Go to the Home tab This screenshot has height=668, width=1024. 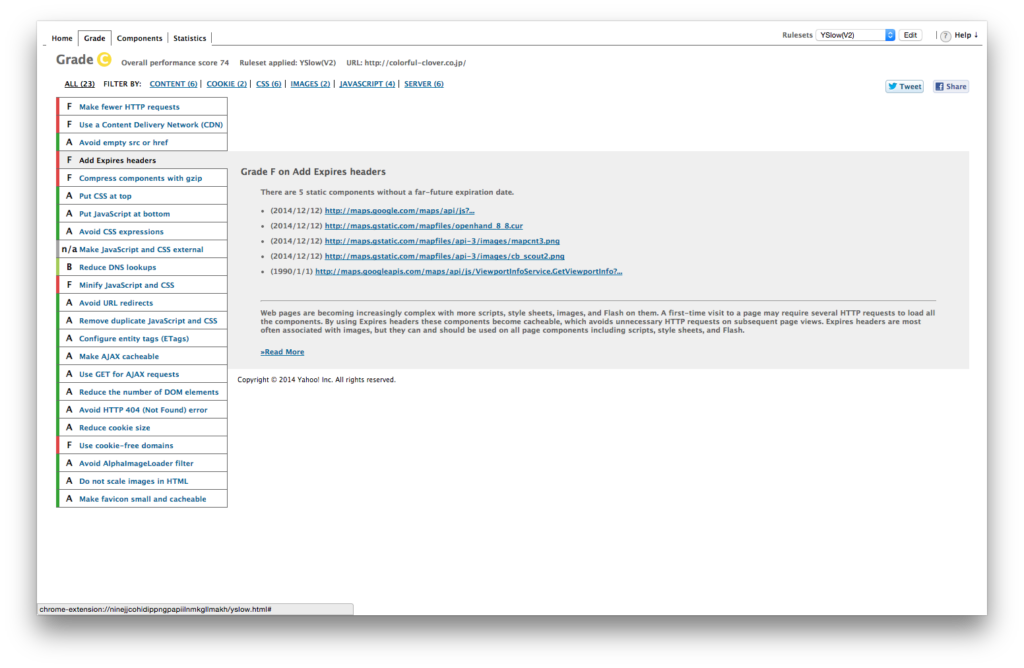[62, 38]
